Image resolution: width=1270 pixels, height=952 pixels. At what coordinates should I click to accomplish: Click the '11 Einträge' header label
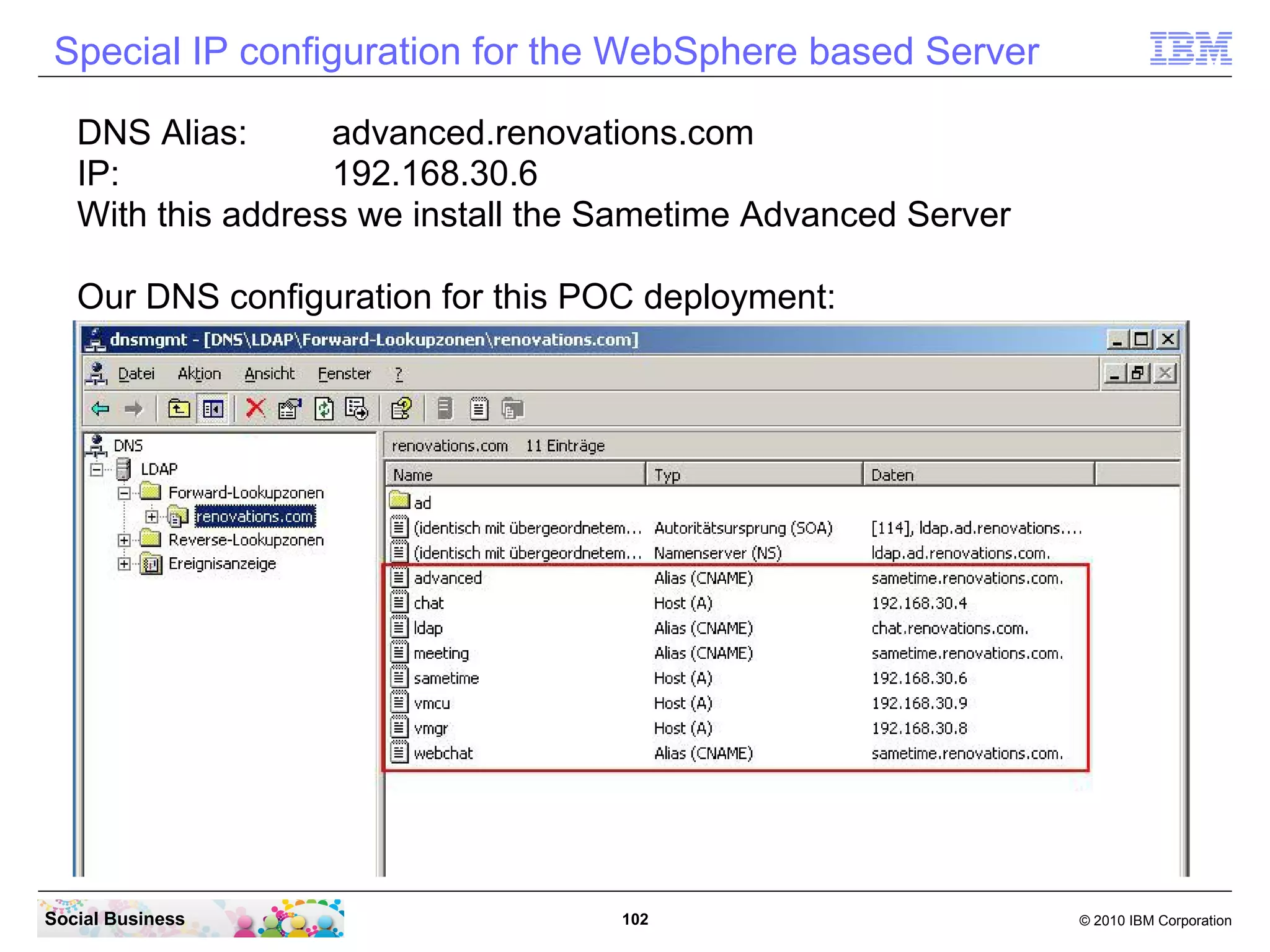pyautogui.click(x=565, y=446)
